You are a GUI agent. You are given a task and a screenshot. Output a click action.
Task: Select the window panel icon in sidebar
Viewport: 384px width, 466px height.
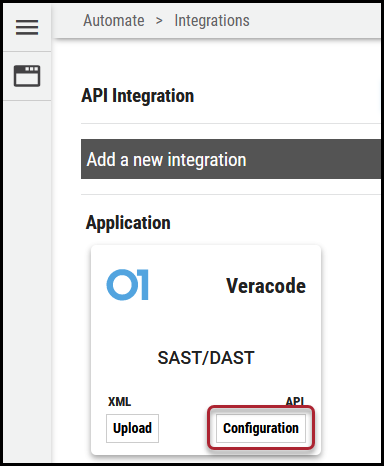(x=27, y=76)
